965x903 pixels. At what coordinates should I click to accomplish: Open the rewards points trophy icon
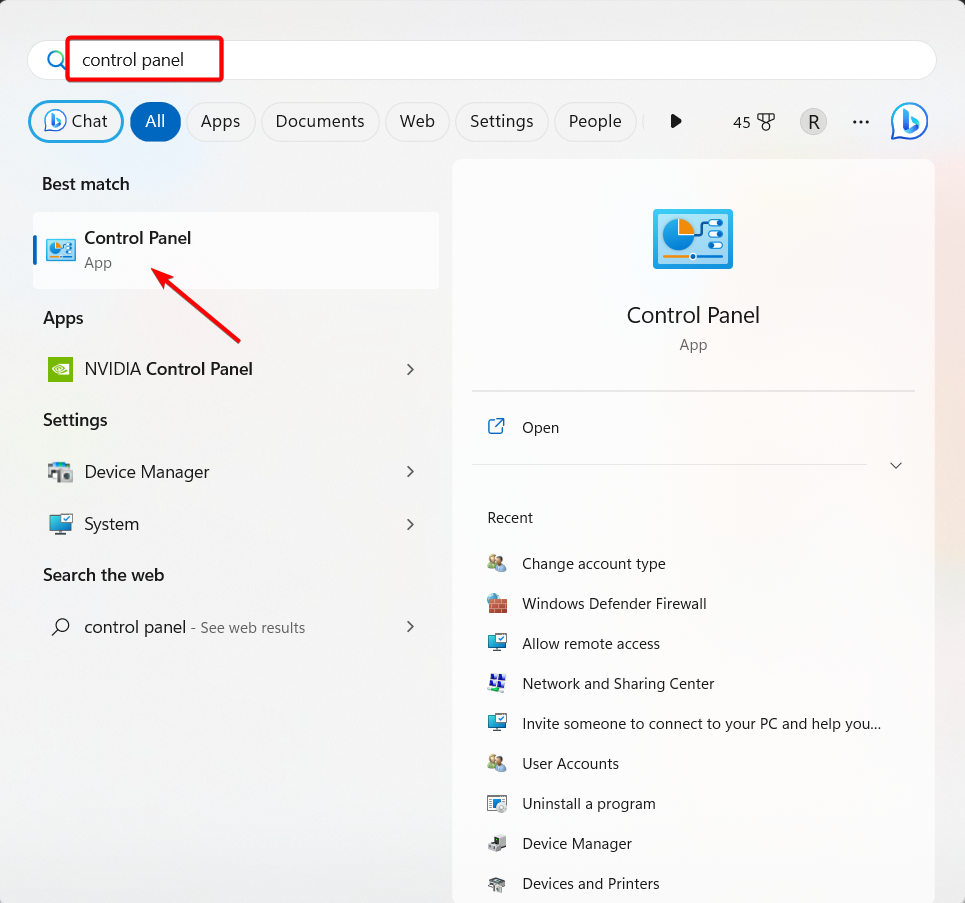click(766, 122)
